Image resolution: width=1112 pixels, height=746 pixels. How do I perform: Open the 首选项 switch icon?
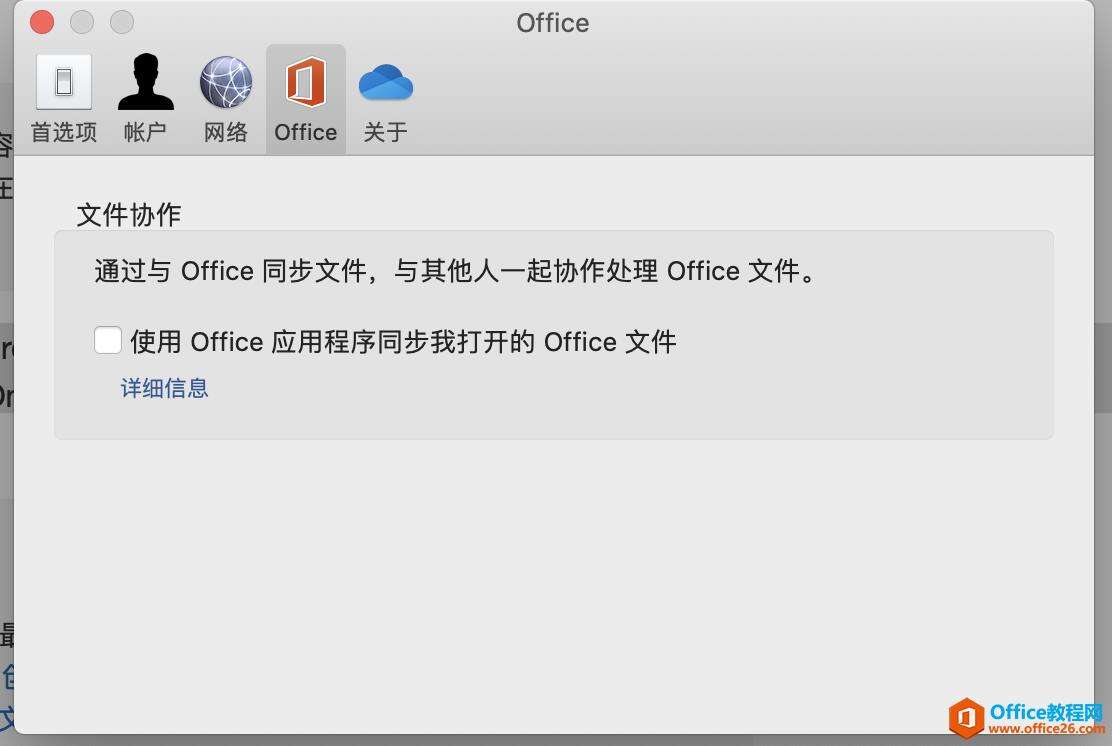click(64, 82)
